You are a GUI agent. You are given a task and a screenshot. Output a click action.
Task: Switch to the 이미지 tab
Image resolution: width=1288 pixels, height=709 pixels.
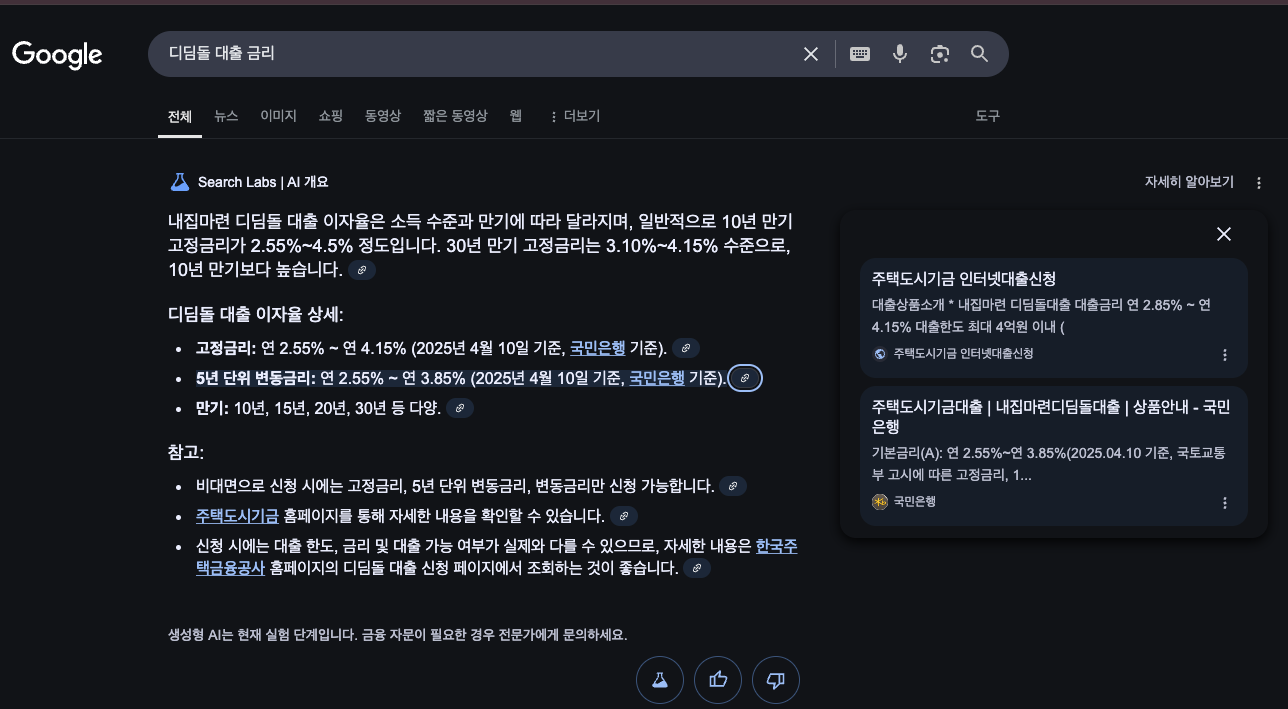coord(279,116)
